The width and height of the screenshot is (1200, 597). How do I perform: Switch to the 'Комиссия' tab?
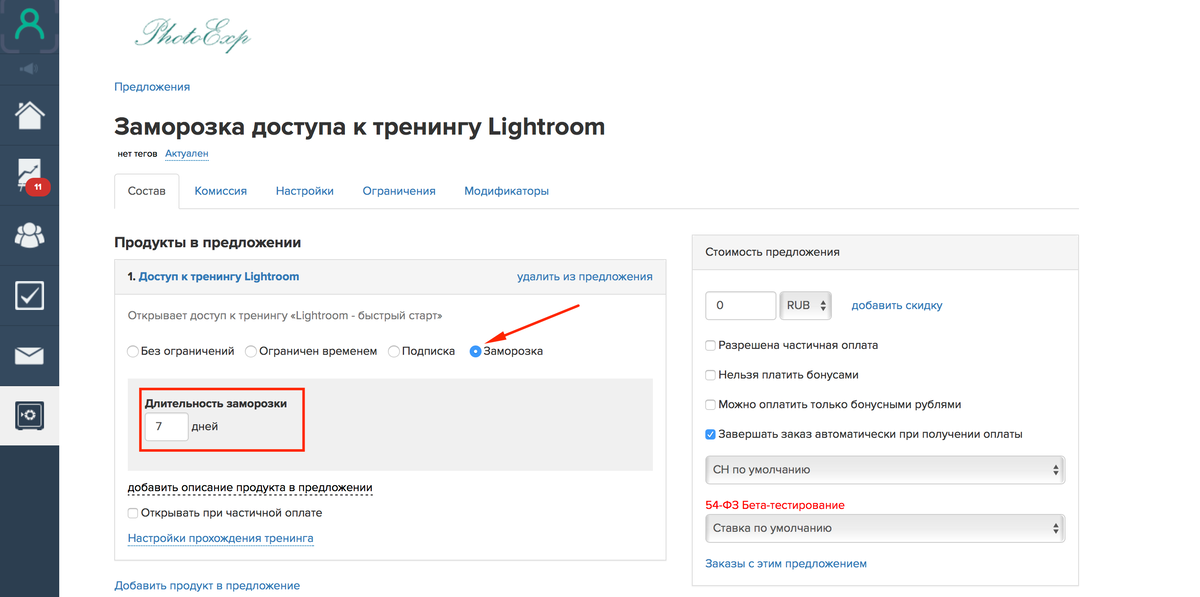coord(221,191)
